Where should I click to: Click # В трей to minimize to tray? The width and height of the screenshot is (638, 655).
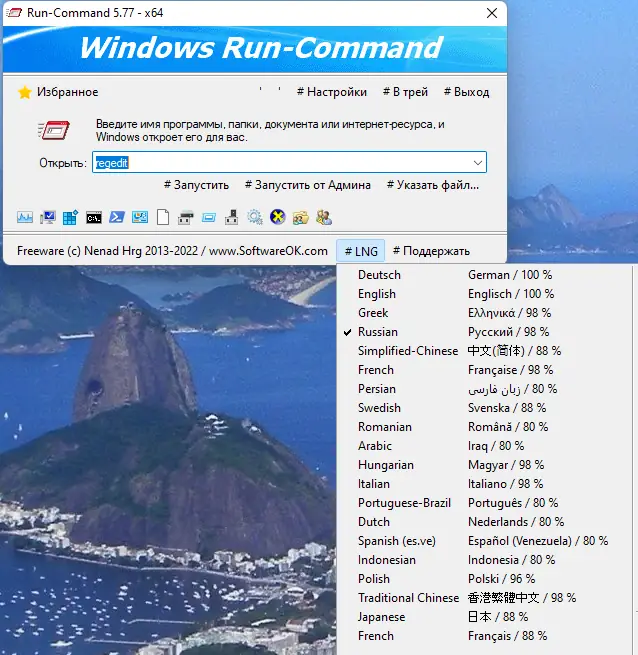(405, 92)
